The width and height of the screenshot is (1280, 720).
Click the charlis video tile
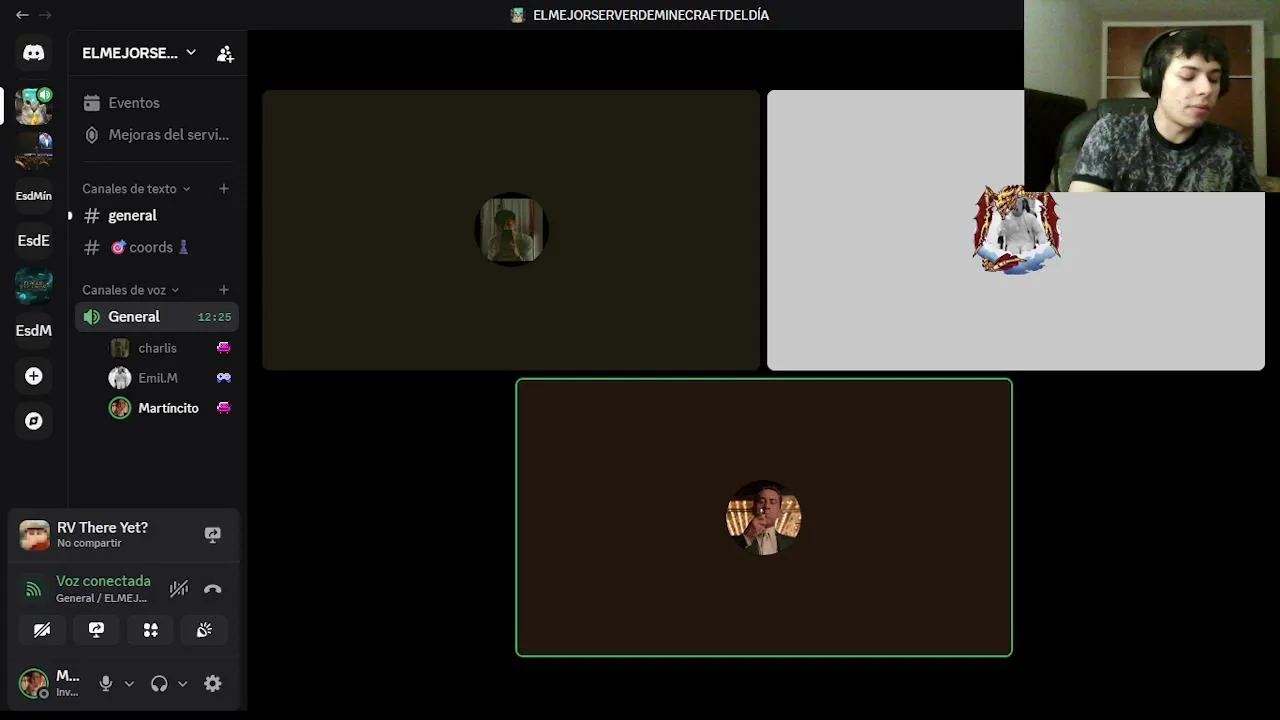(511, 230)
